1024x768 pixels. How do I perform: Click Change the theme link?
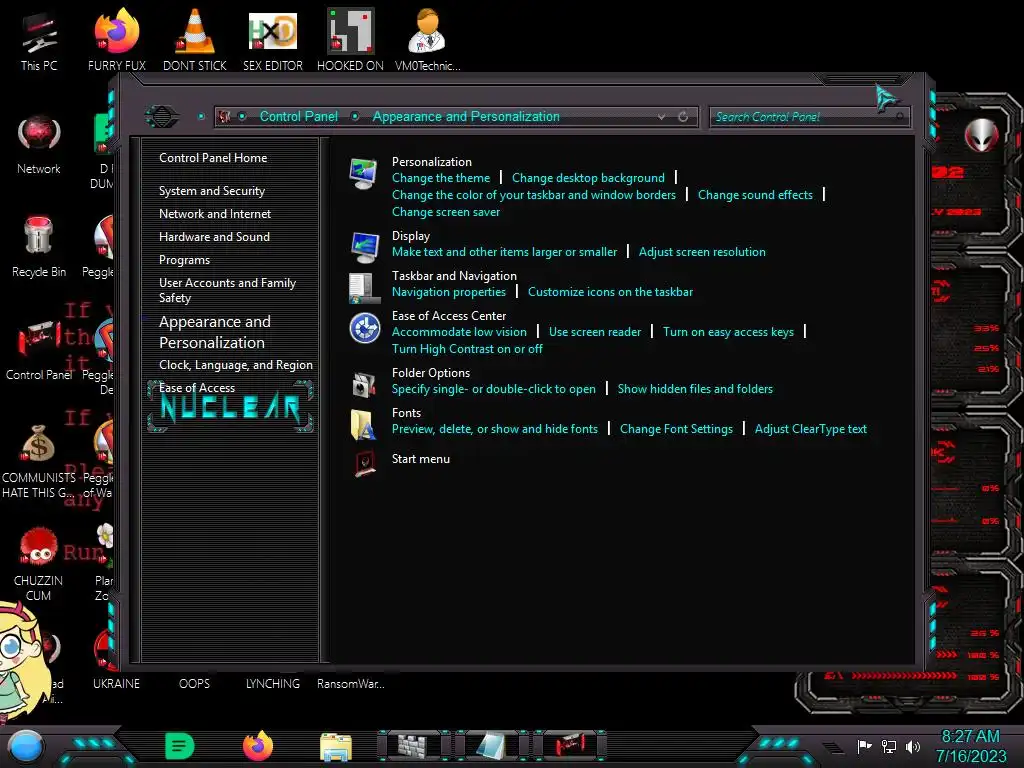441,178
